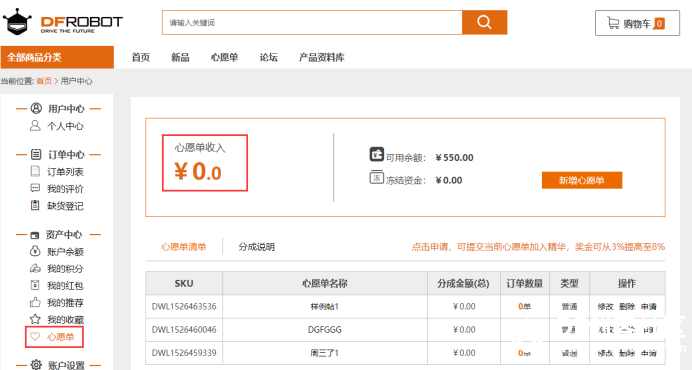Click SKU DWL1526463536
The width and height of the screenshot is (692, 370).
[184, 306]
